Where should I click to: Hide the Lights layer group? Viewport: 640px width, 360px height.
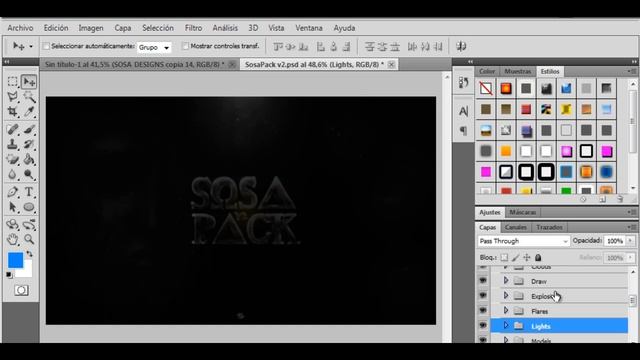(x=483, y=326)
